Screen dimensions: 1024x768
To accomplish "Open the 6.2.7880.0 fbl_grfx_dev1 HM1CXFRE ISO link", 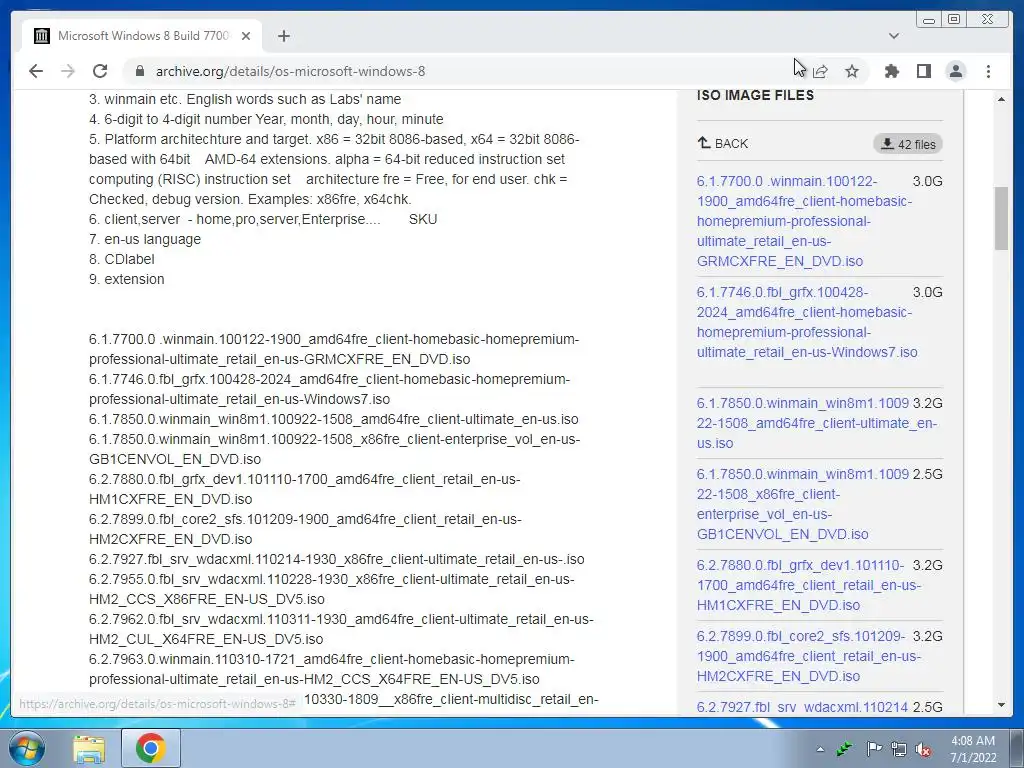I will tap(808, 585).
